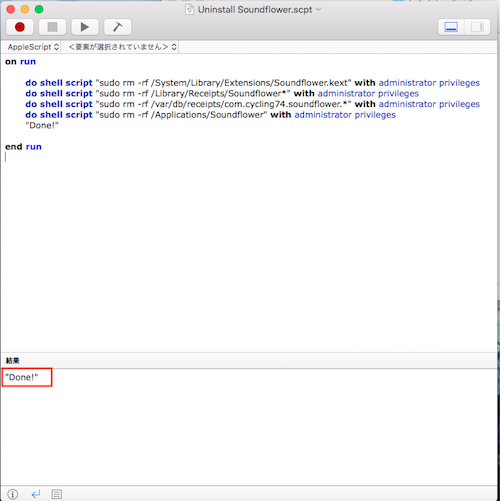Zoom the window with the green button
Image resolution: width=500 pixels, height=501 pixels.
(x=39, y=9)
